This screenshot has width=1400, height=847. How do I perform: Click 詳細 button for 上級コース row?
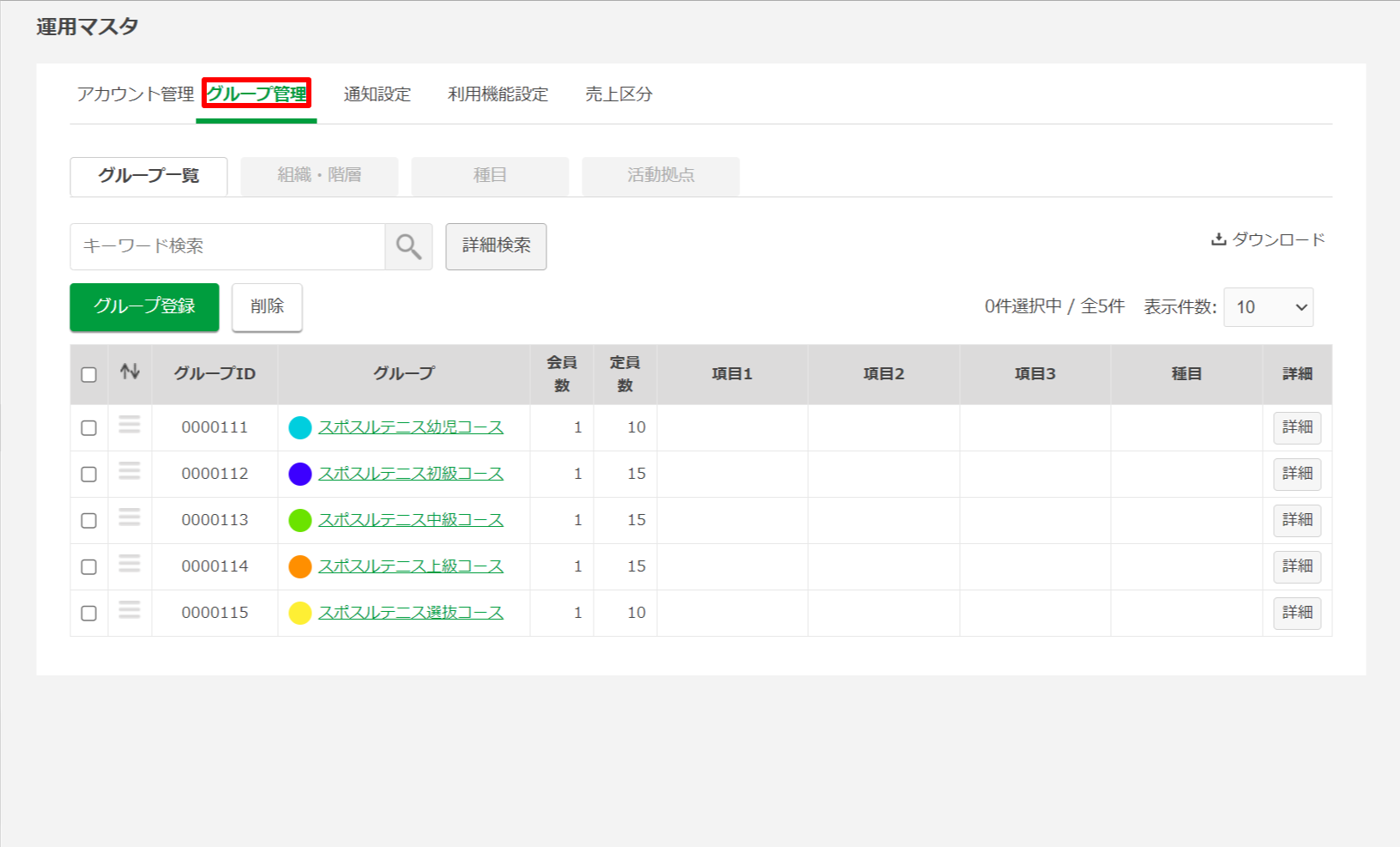tap(1297, 566)
